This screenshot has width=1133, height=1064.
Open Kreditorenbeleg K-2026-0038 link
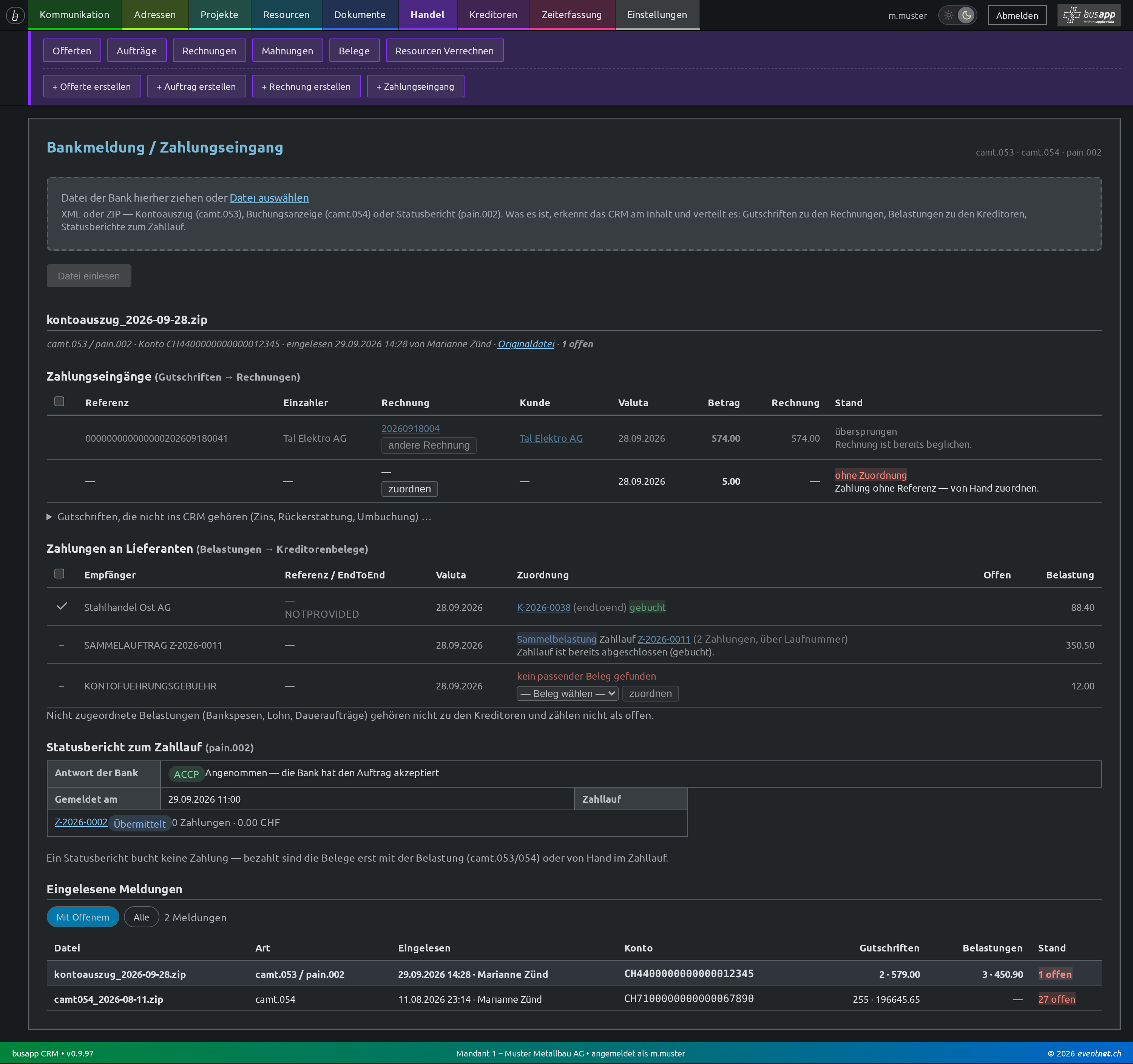coord(544,608)
